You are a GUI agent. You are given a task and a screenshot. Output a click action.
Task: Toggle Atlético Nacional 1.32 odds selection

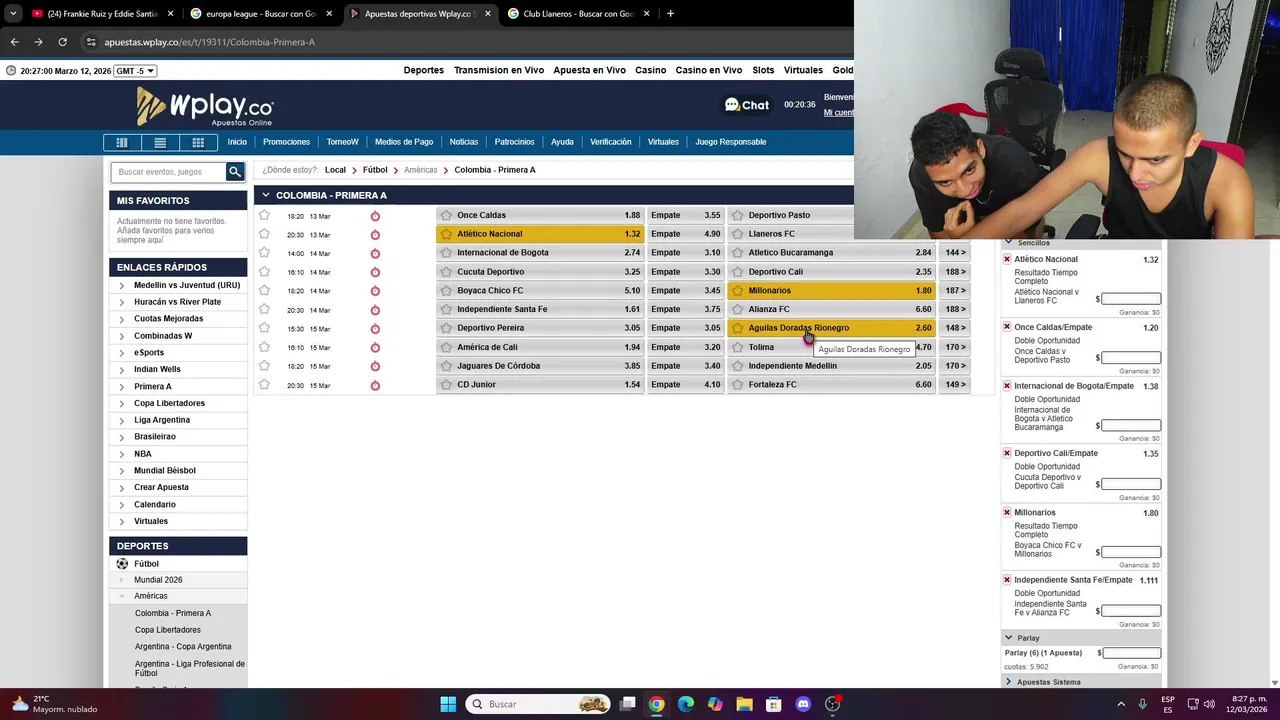[540, 234]
